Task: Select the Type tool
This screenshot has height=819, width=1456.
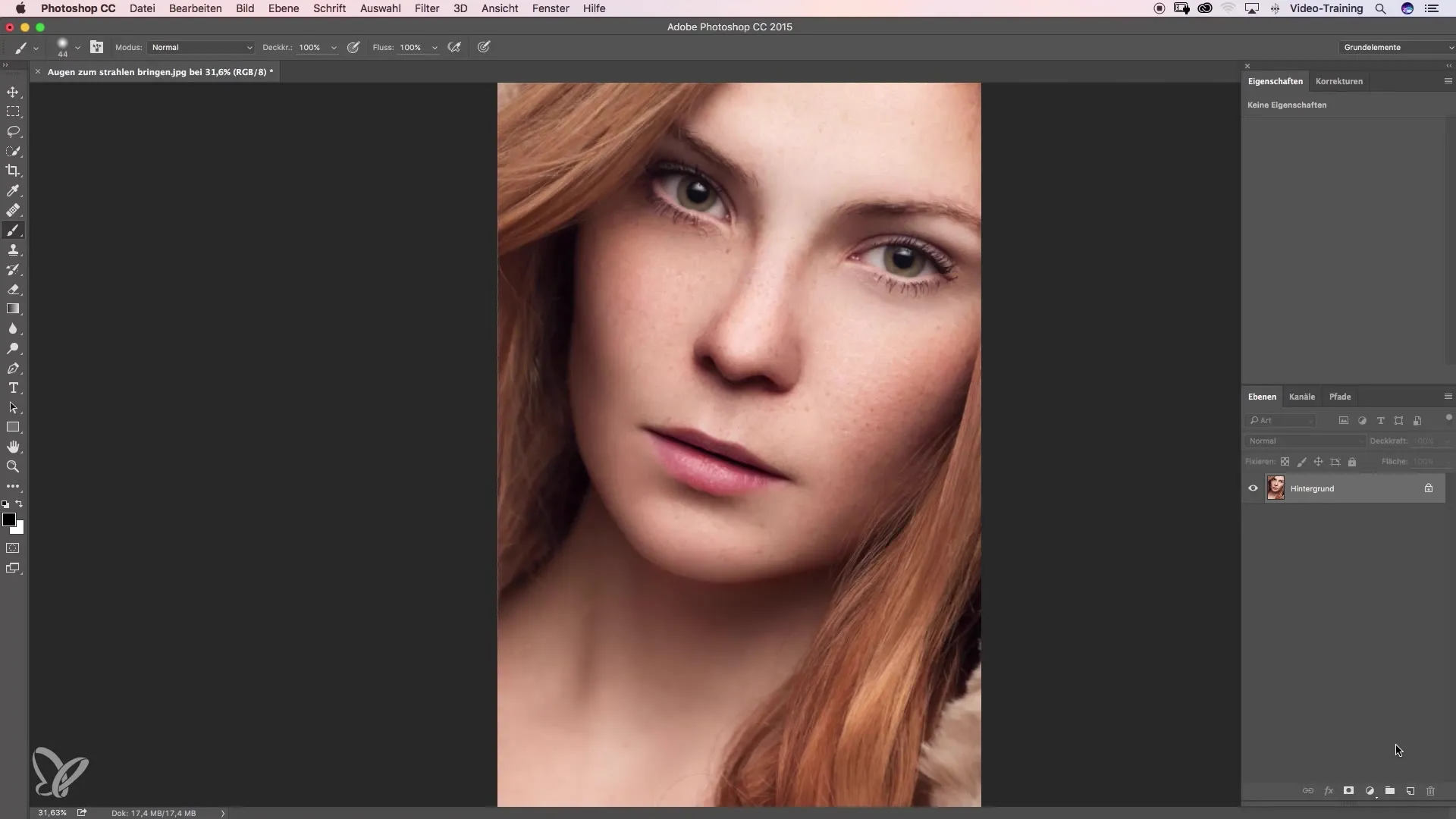Action: click(x=13, y=388)
